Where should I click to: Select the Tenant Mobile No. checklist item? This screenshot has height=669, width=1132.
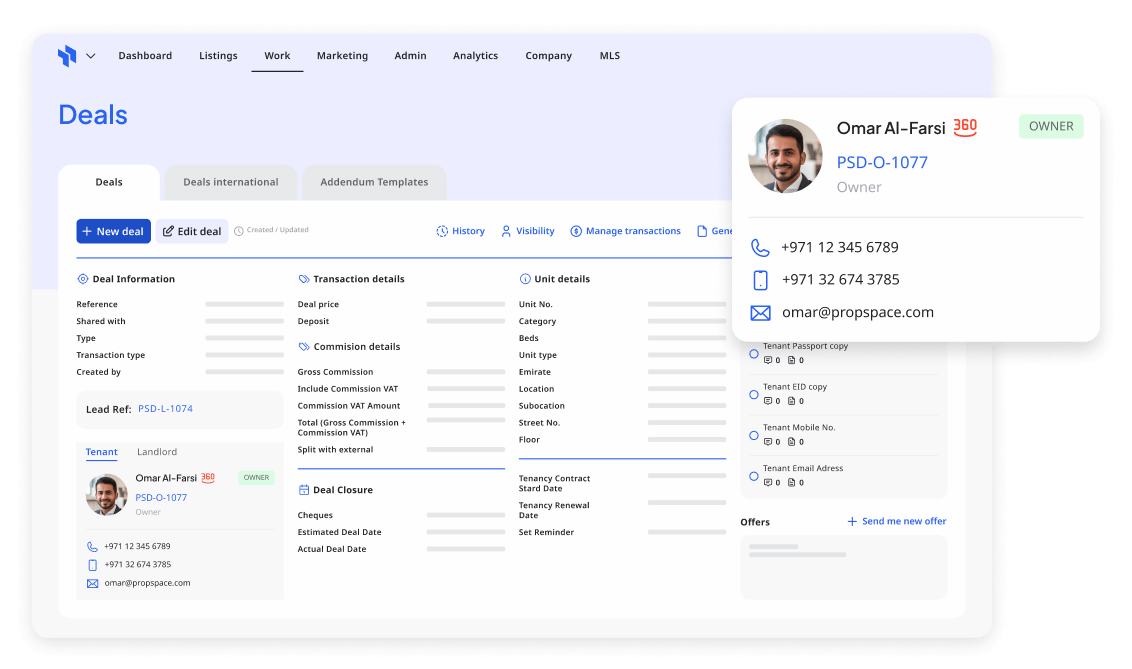click(x=753, y=435)
